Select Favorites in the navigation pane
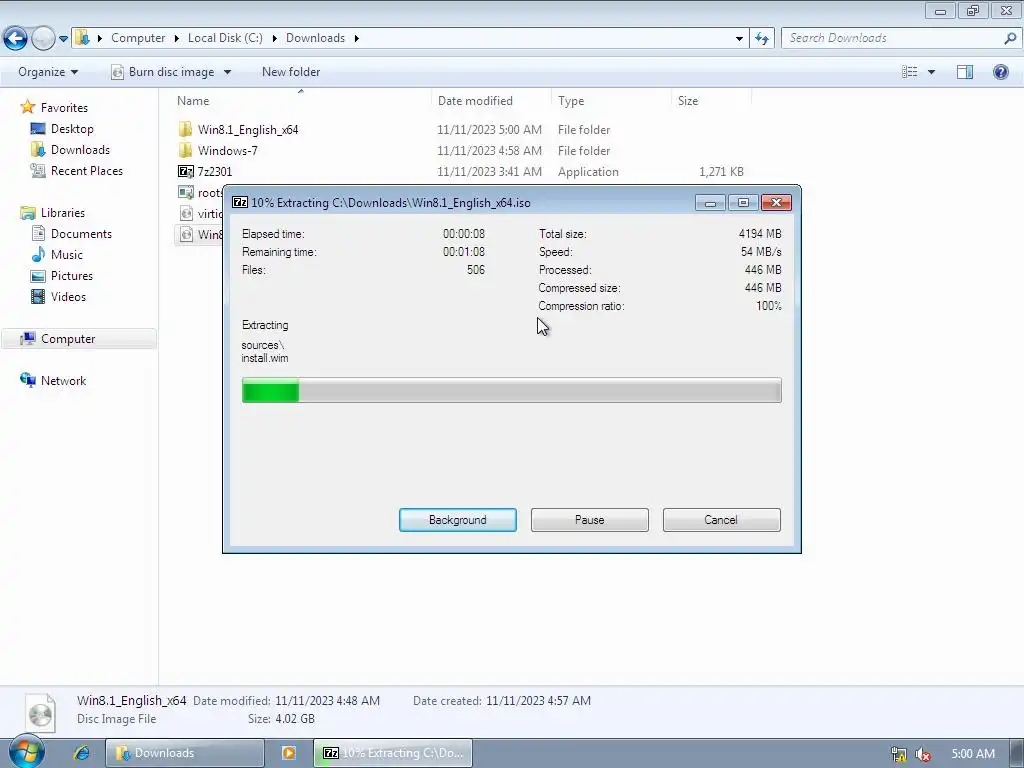This screenshot has height=768, width=1024. click(63, 107)
